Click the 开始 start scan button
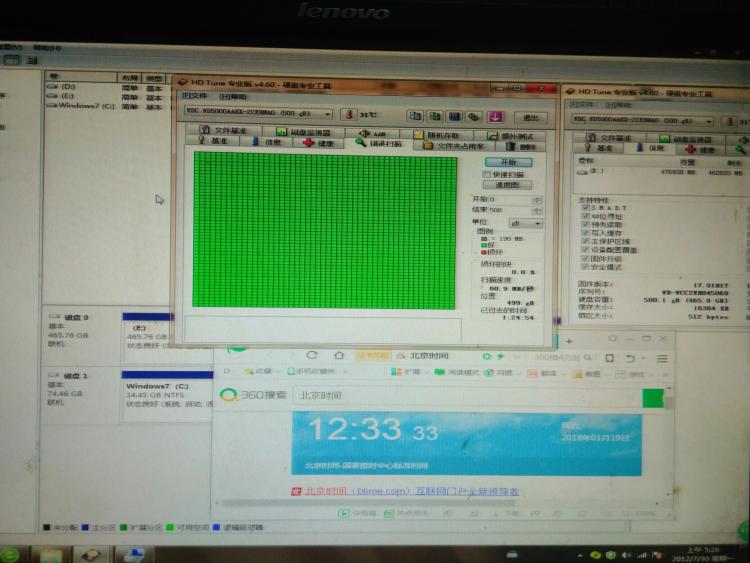 tap(508, 162)
